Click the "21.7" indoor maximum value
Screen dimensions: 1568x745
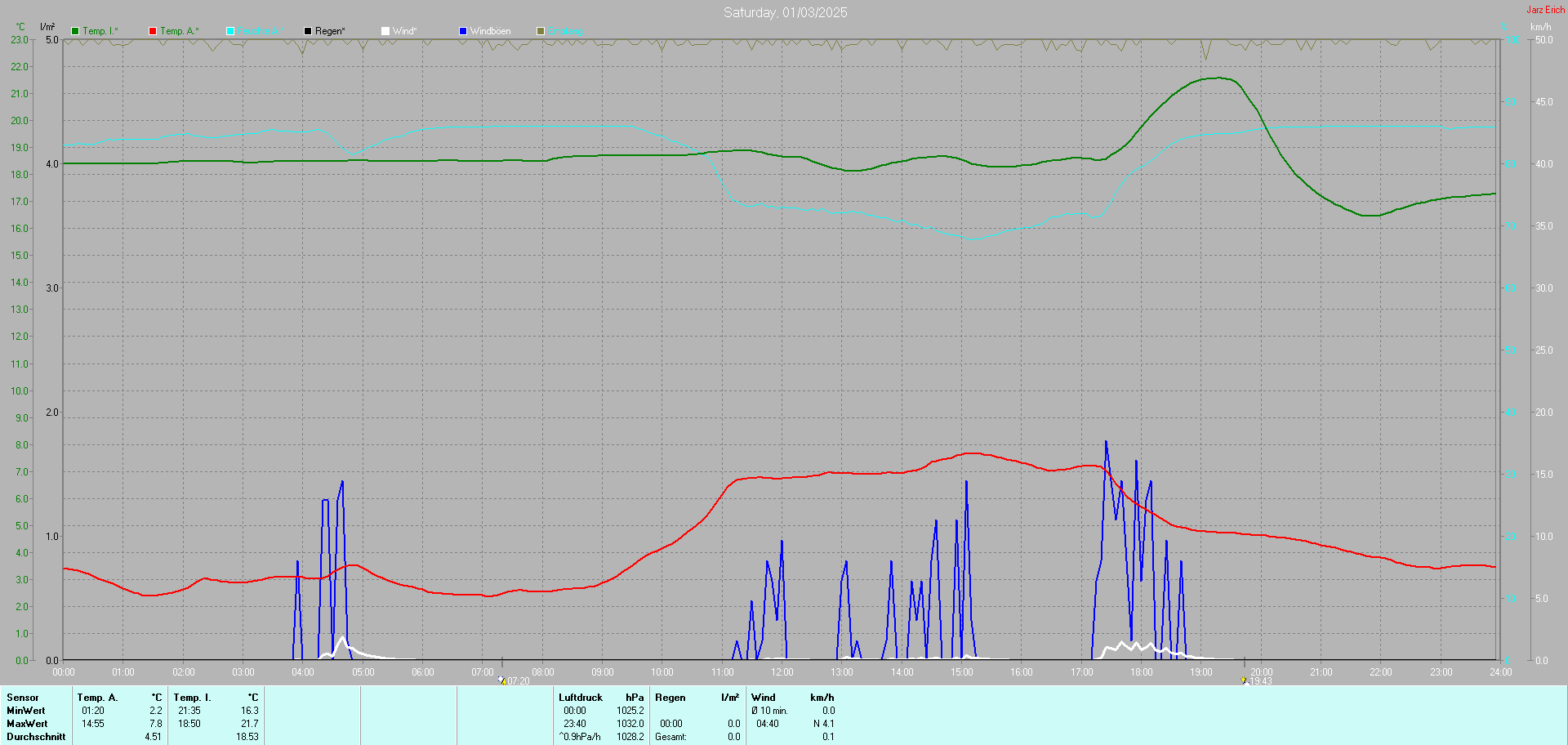coord(250,724)
